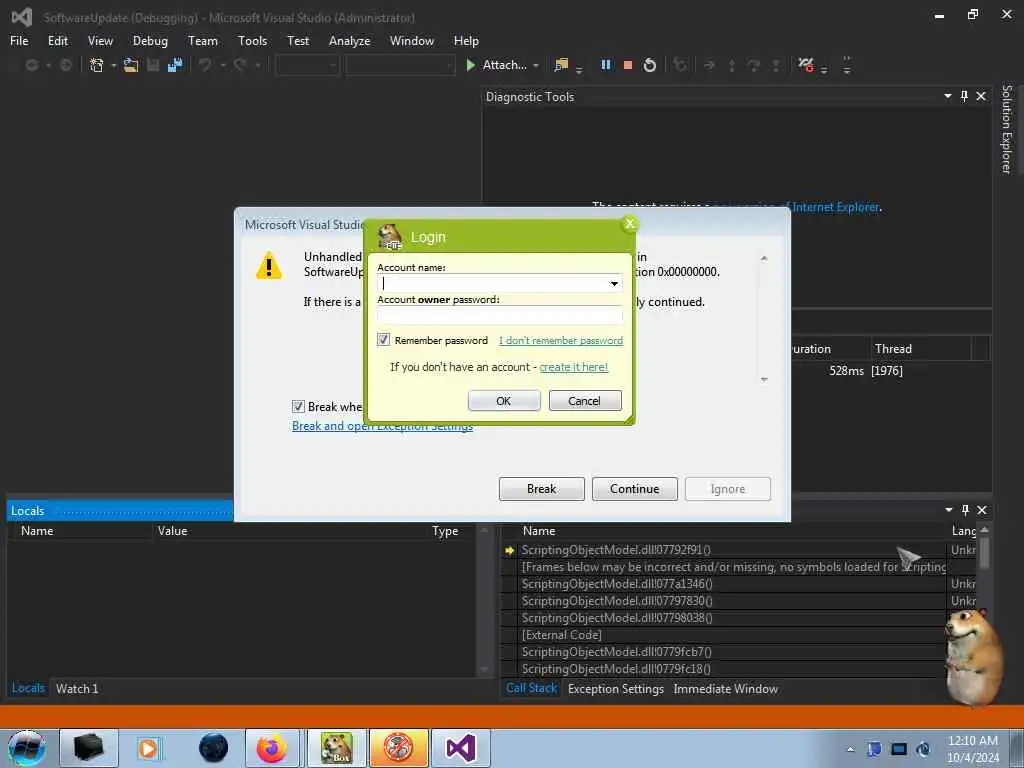Image resolution: width=1024 pixels, height=768 pixels.
Task: Click the exception message scroll down arrow
Action: (x=764, y=379)
